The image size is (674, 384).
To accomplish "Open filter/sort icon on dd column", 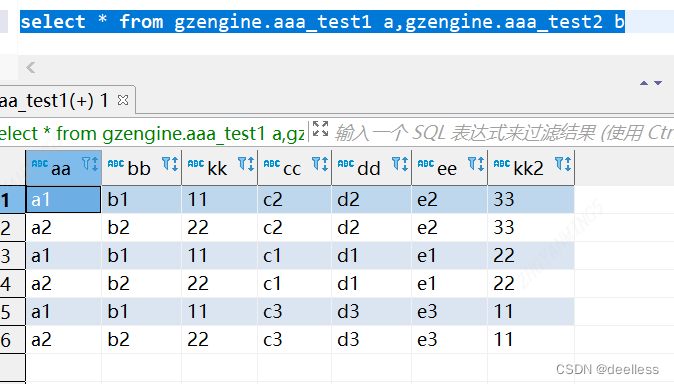I will [400, 164].
